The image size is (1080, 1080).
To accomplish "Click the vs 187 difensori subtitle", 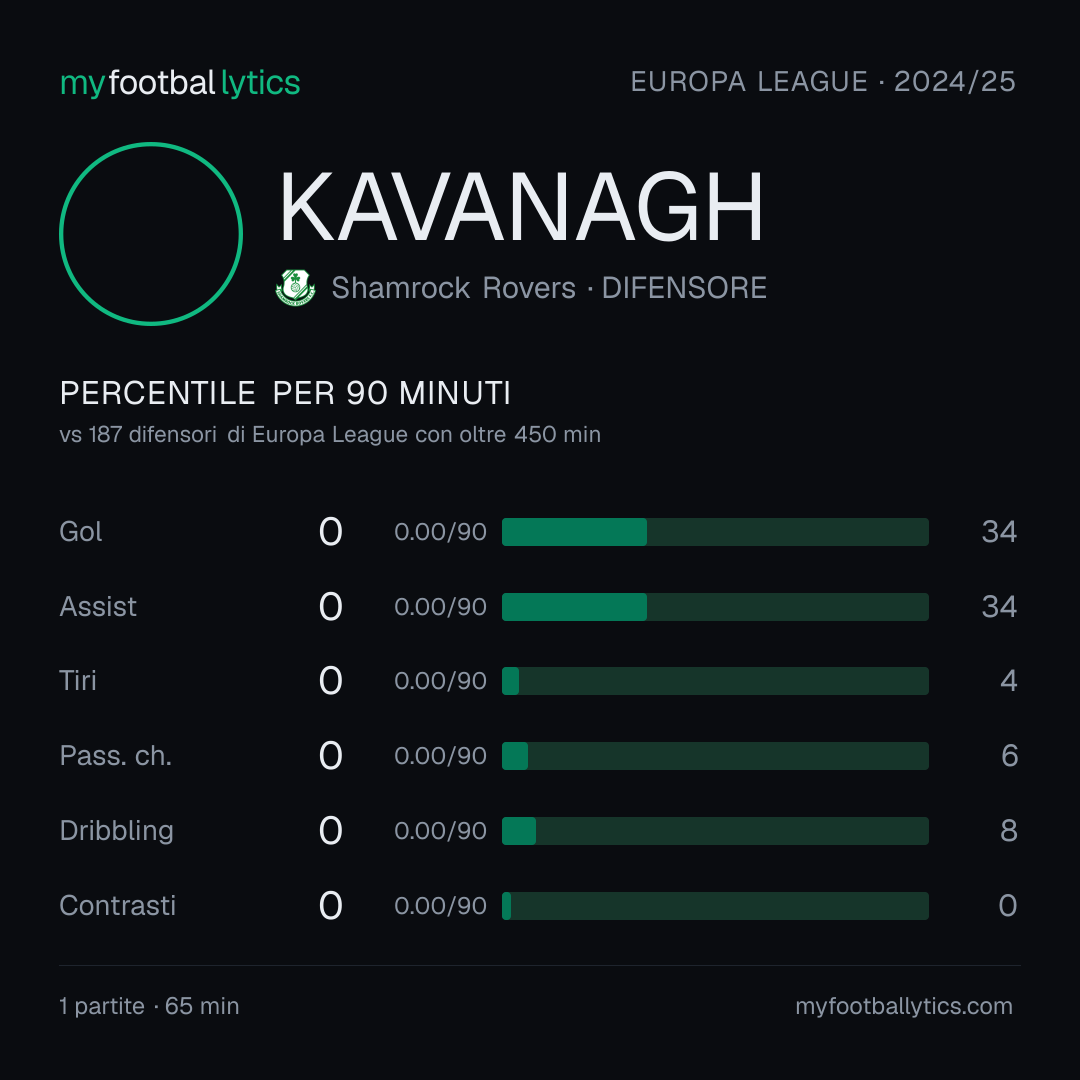I will [x=330, y=435].
